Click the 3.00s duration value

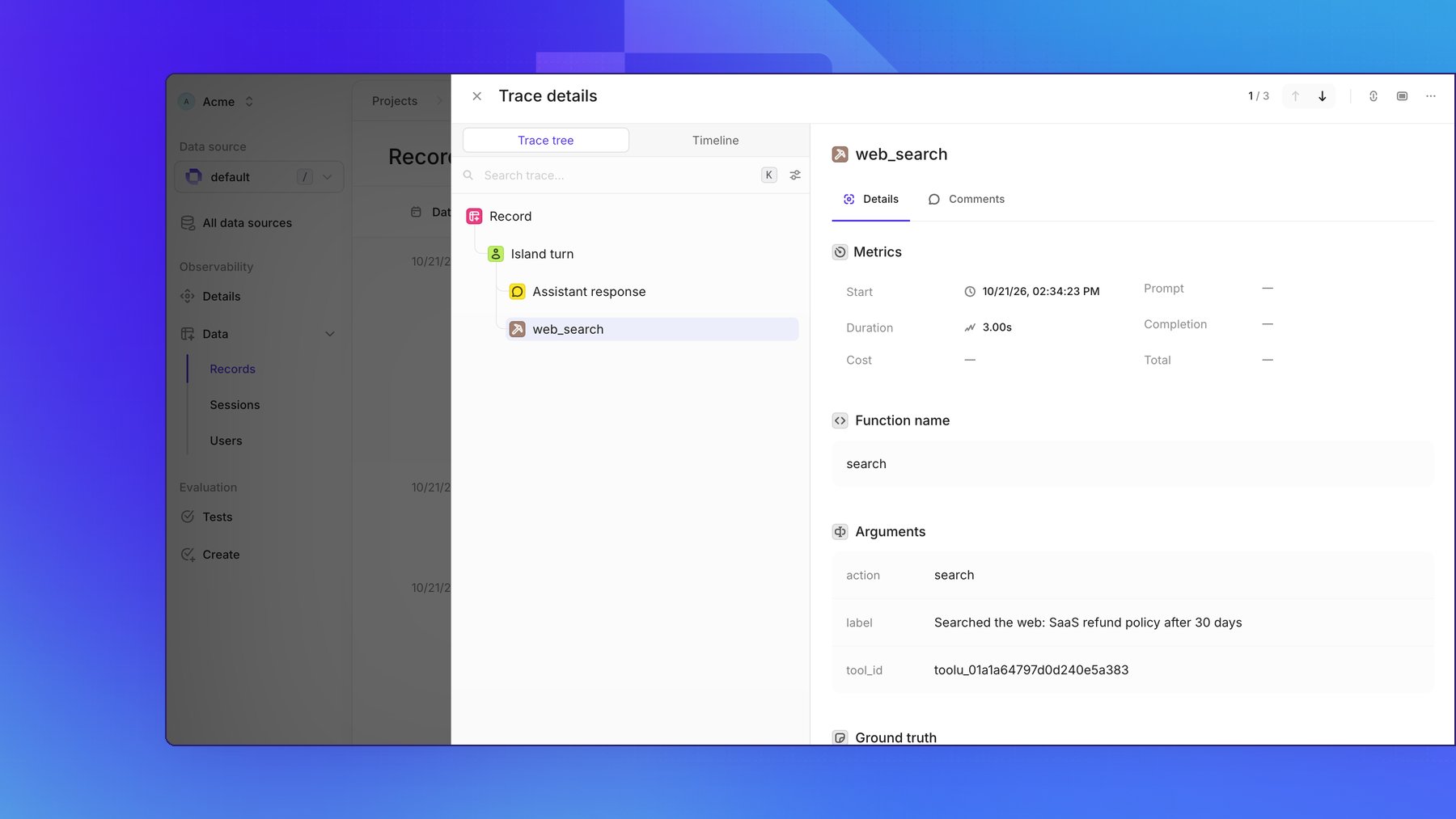coord(997,327)
